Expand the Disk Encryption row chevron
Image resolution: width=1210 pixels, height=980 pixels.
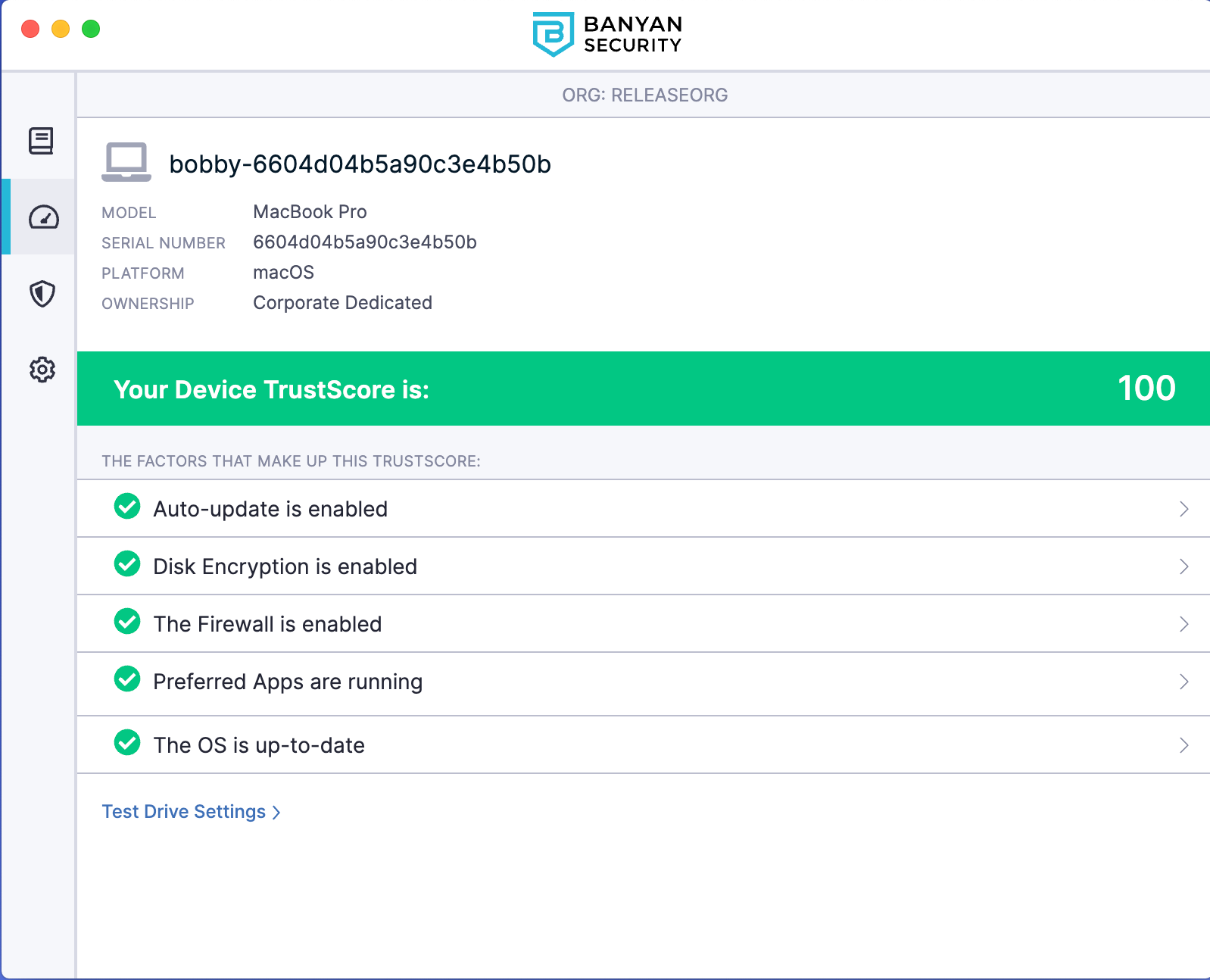pyautogui.click(x=1184, y=566)
